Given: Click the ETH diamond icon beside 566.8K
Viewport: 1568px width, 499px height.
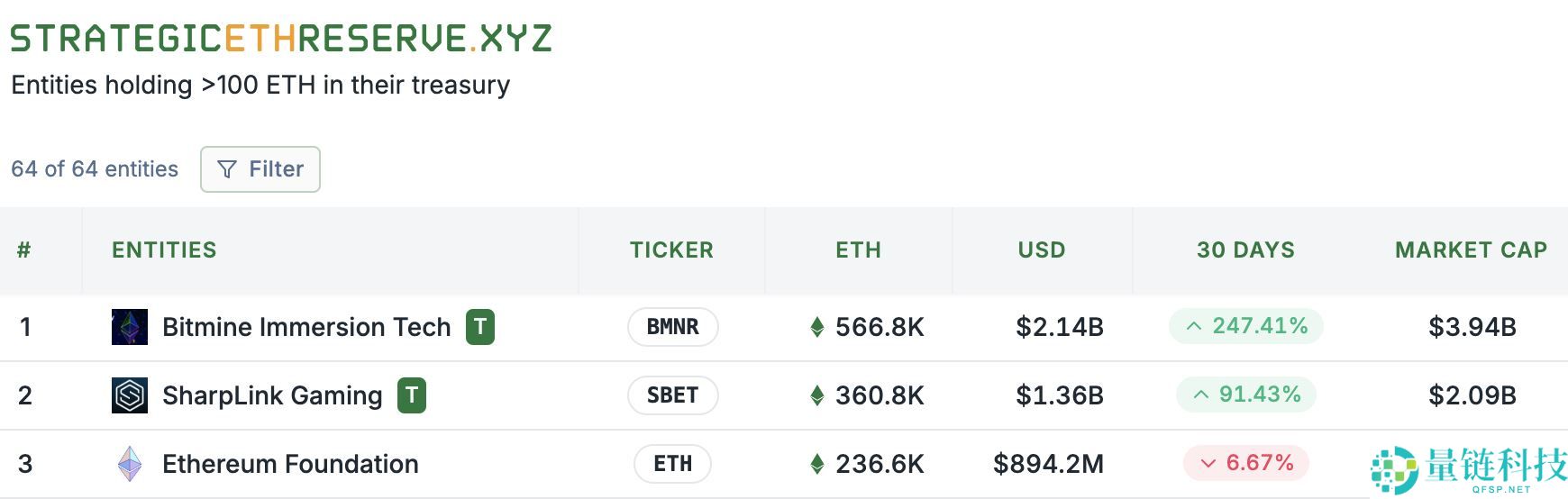Looking at the screenshot, I should [x=817, y=327].
